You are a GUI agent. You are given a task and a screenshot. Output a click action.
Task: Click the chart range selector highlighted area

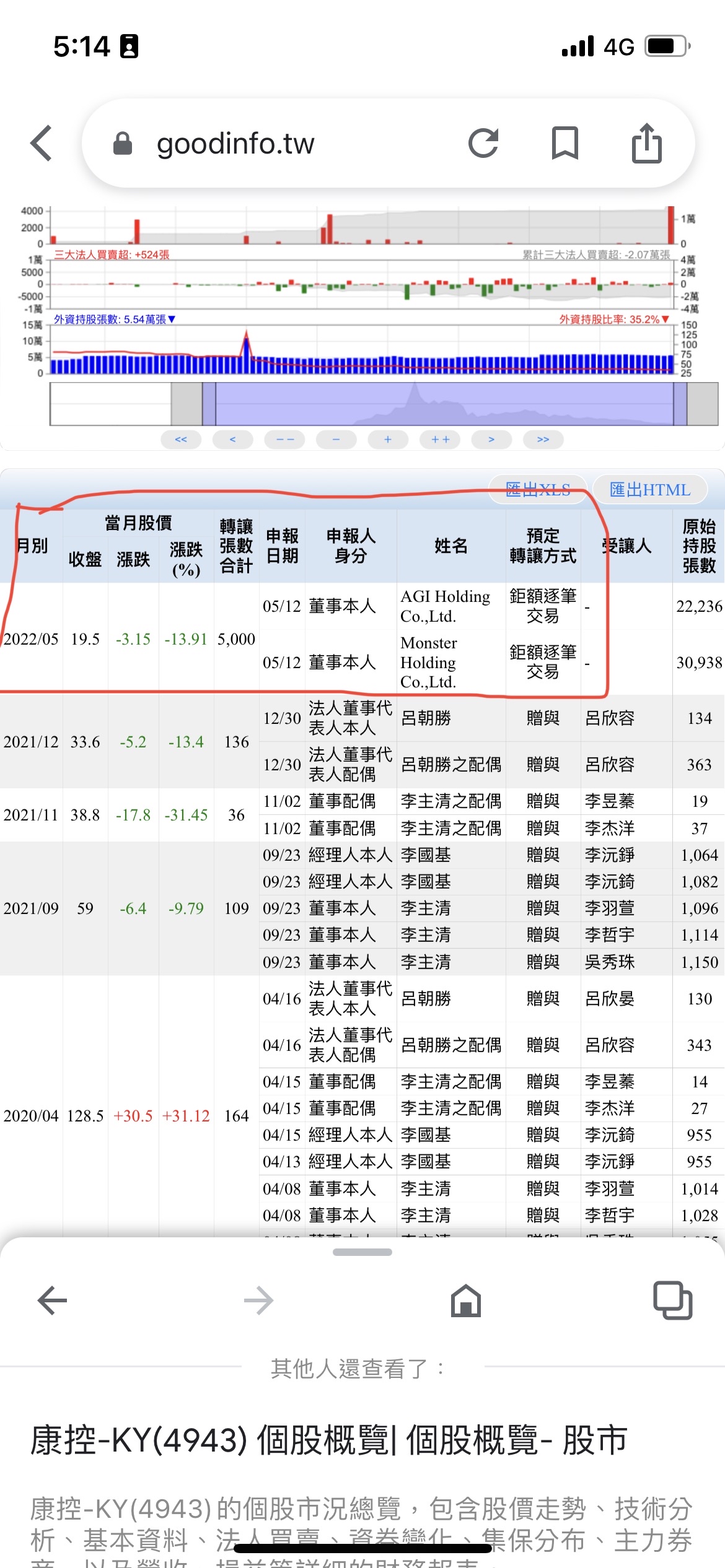click(444, 404)
